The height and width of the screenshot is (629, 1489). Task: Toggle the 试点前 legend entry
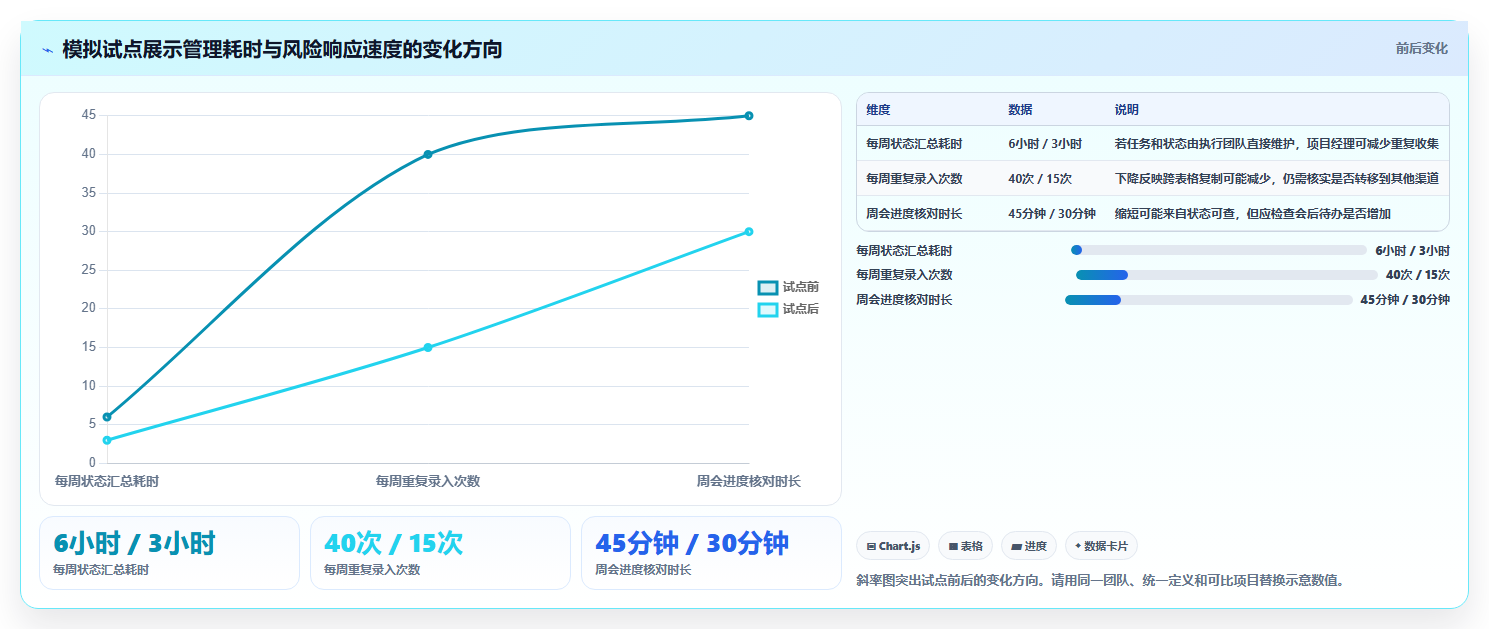tap(789, 287)
